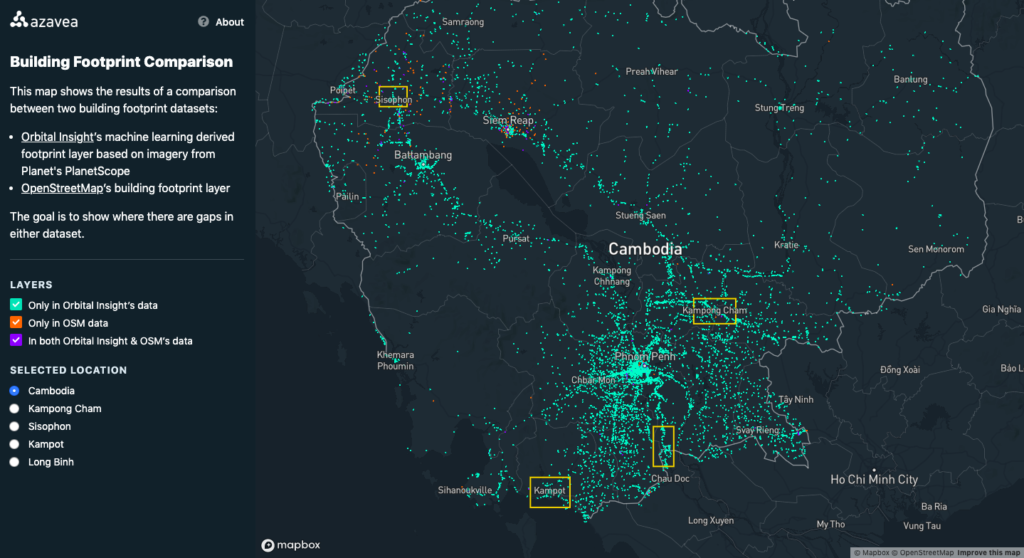Viewport: 1024px width, 558px height.
Task: Click the Tây Ninh map label
Action: (795, 399)
